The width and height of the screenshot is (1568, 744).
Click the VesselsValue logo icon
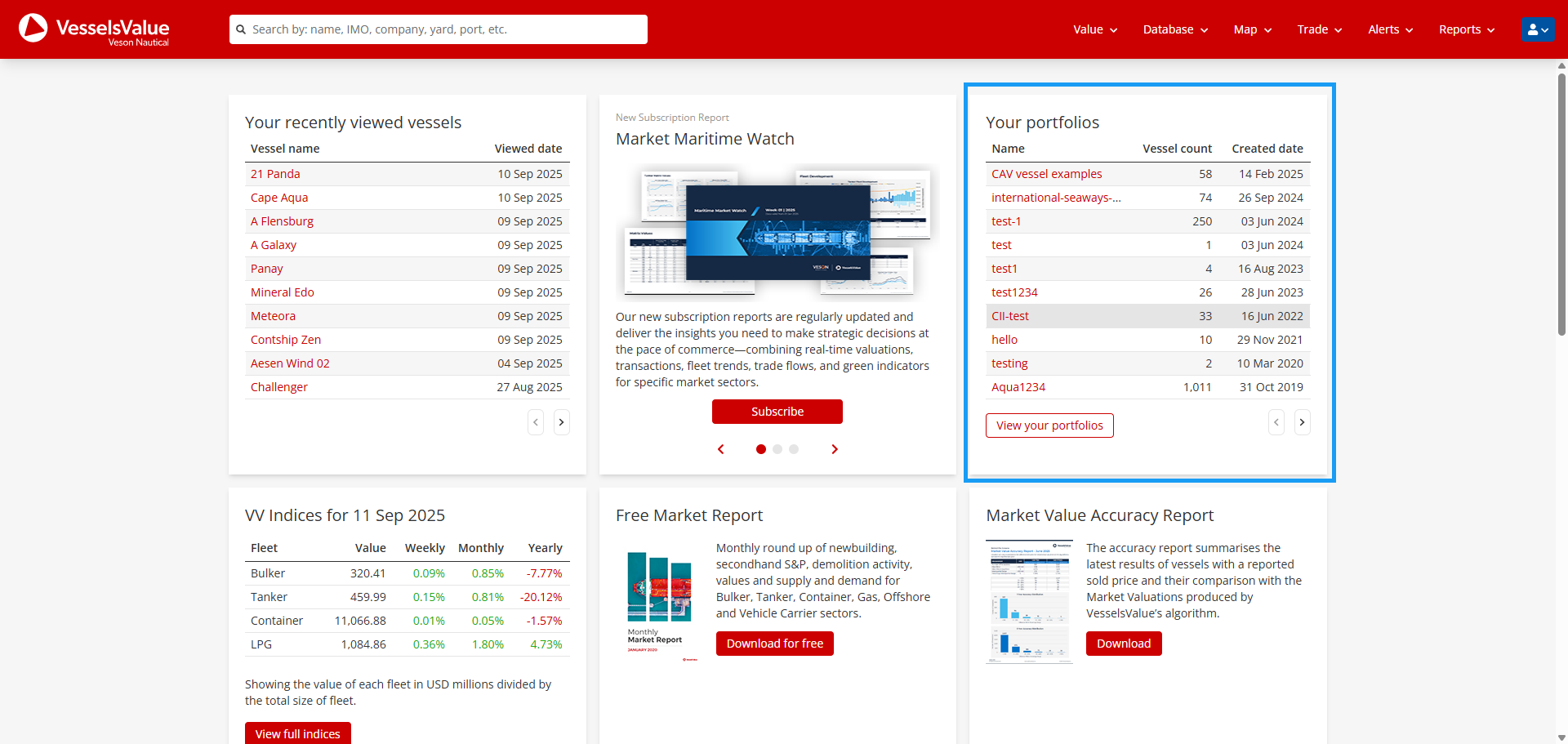pos(33,29)
